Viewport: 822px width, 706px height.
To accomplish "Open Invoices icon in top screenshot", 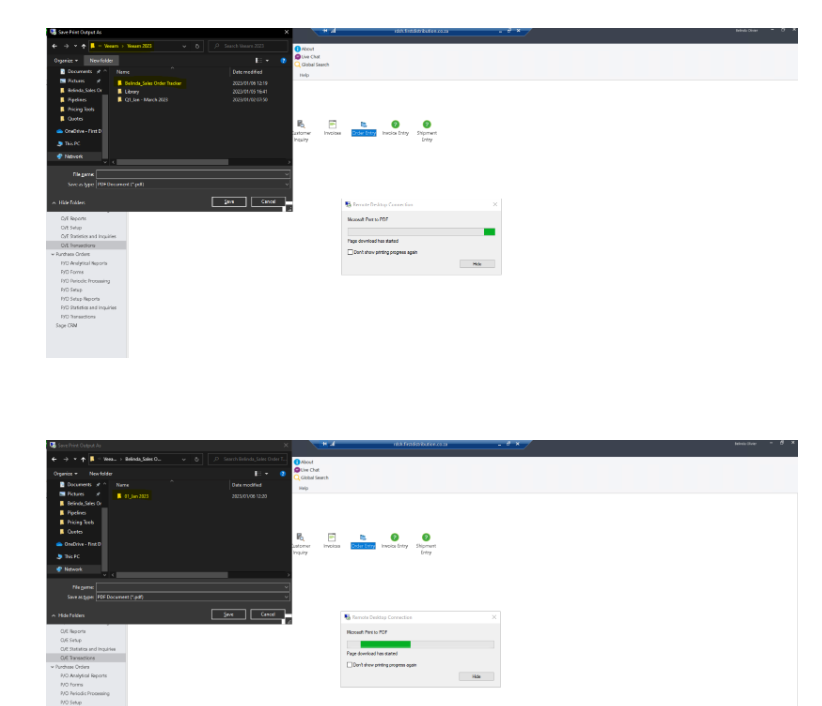I will click(x=332, y=128).
